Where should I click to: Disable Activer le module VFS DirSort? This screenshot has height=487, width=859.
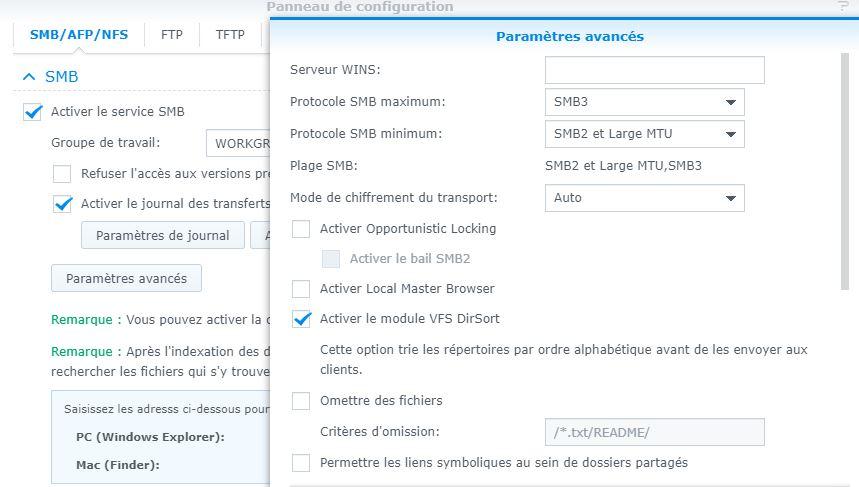click(x=301, y=319)
